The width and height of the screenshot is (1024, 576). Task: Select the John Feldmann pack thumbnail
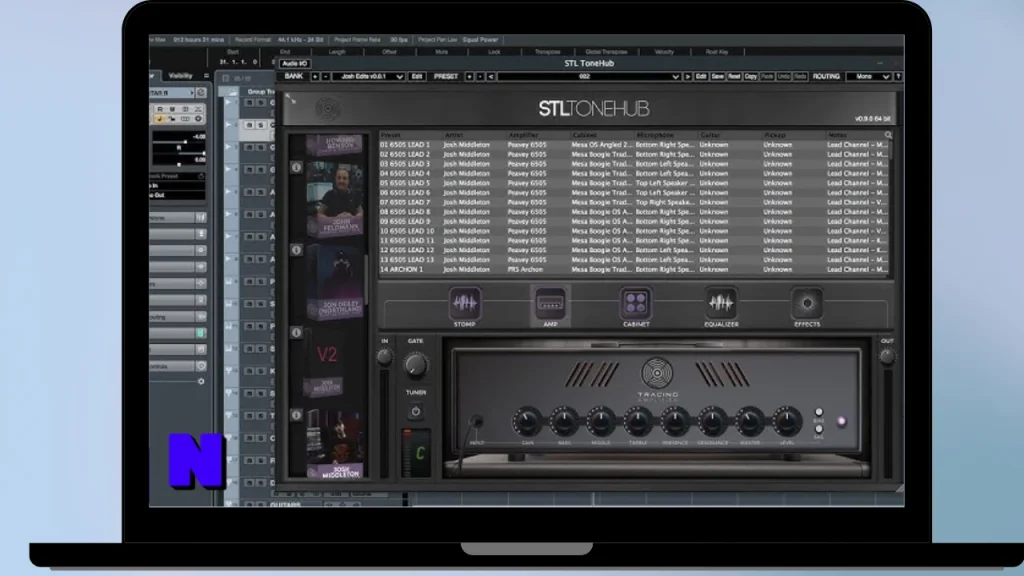pyautogui.click(x=334, y=199)
